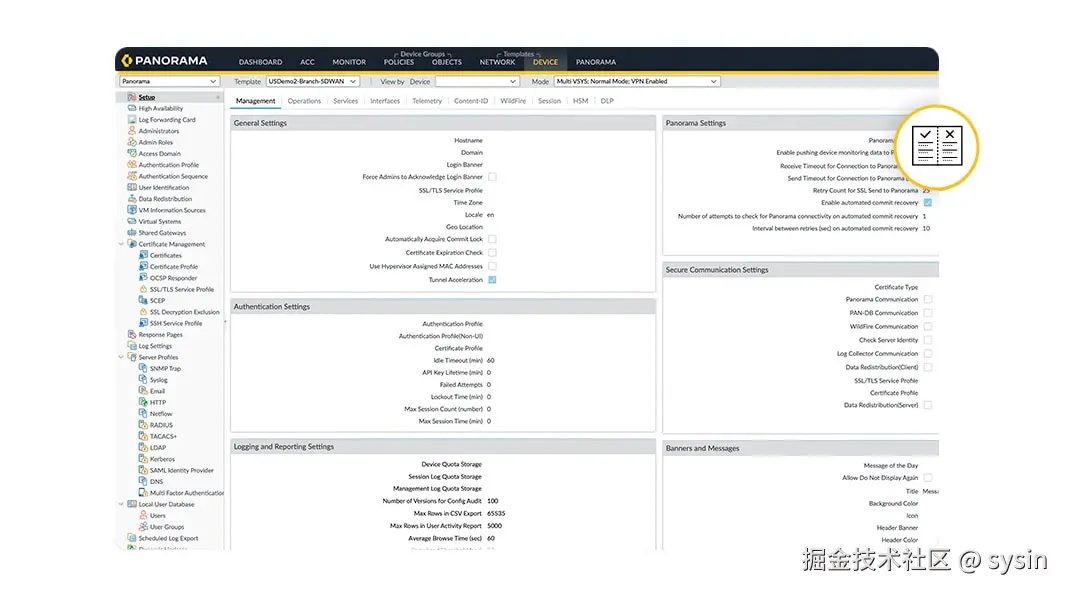
Task: Click the Authentication Settings panel header
Action: (443, 306)
